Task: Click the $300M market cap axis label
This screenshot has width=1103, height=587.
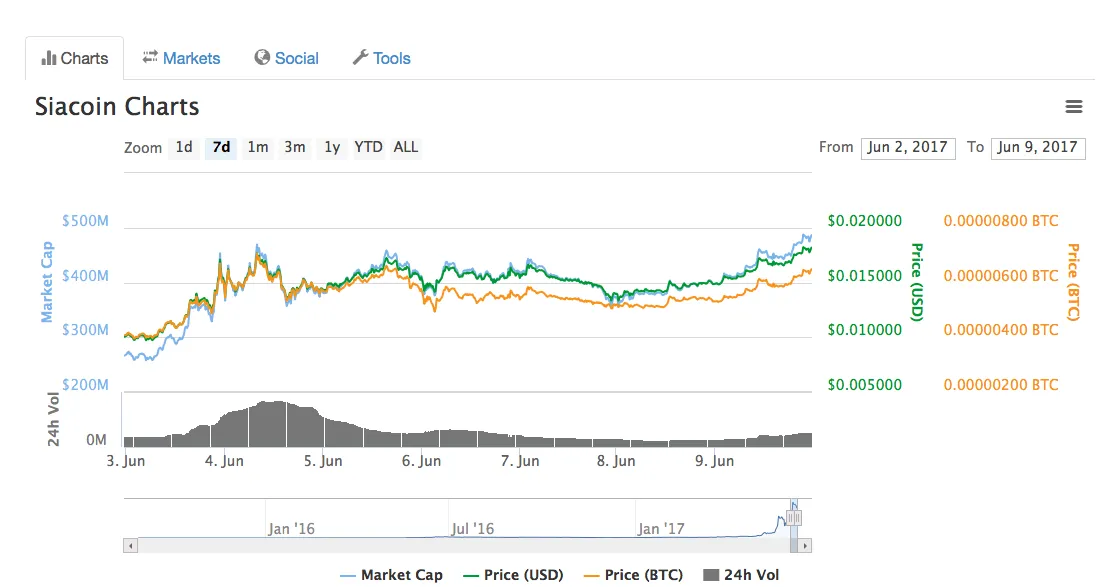Action: click(x=85, y=330)
